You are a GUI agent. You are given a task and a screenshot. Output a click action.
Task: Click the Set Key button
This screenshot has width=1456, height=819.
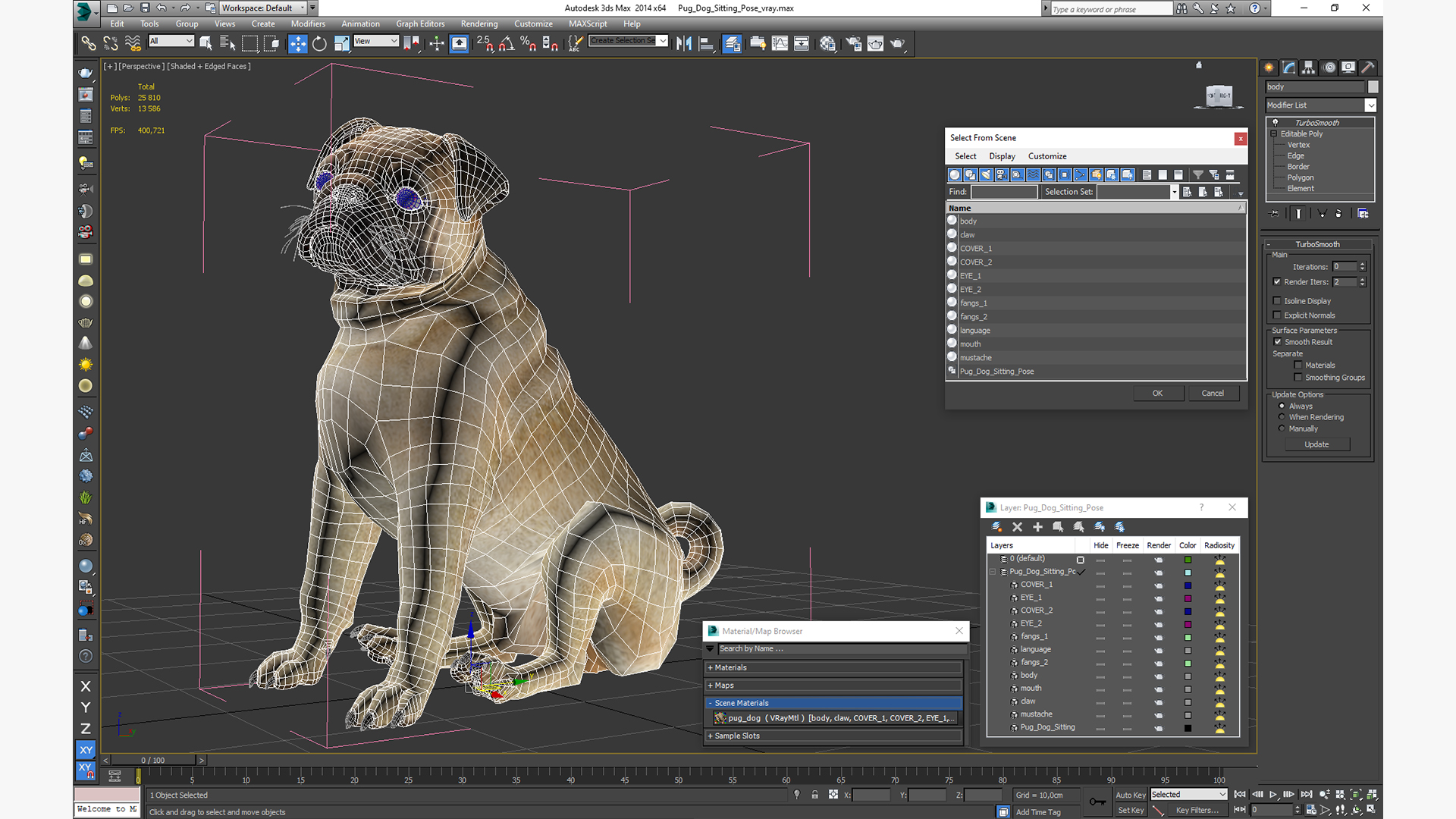1130,811
